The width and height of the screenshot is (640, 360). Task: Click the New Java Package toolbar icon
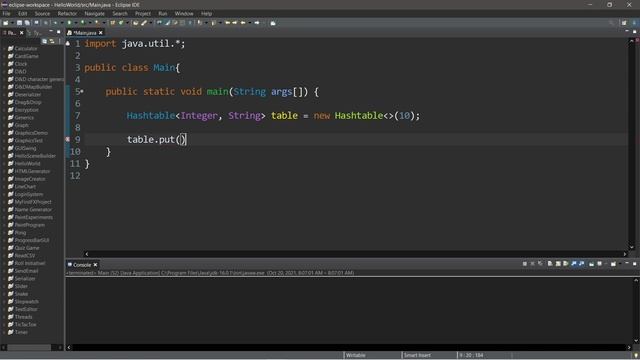pos(112,23)
